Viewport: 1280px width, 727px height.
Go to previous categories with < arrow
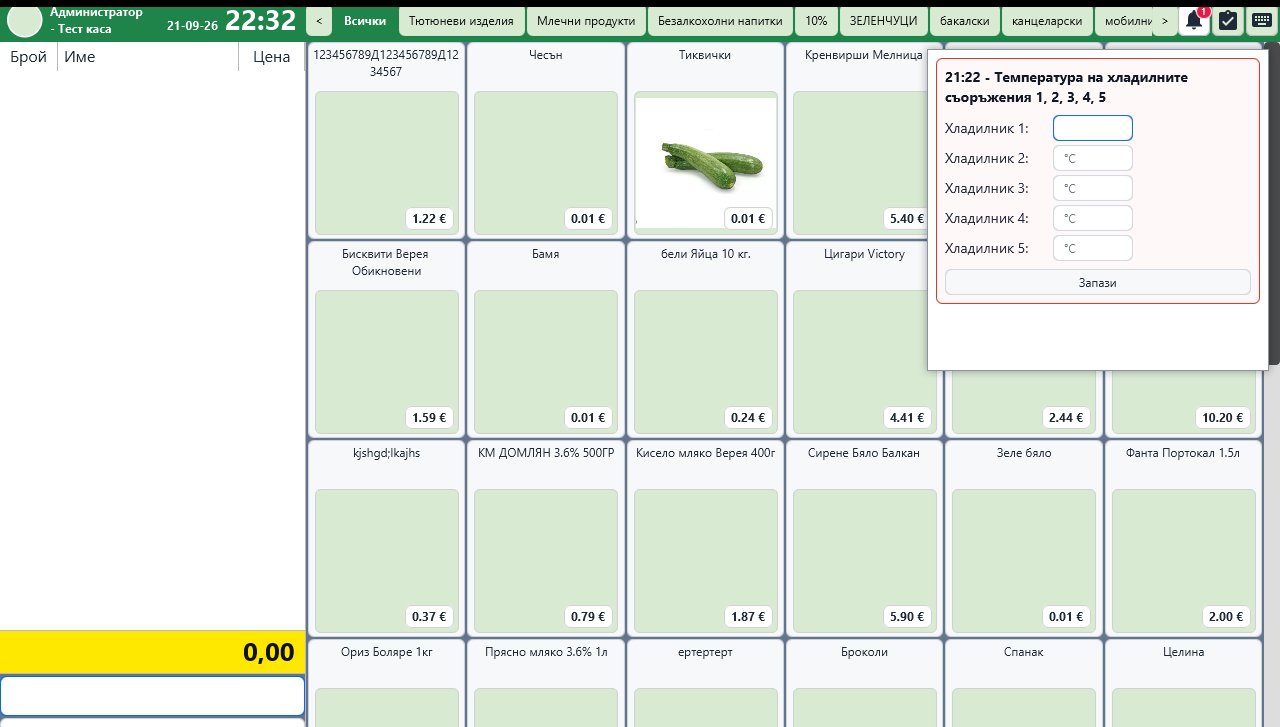[x=318, y=20]
